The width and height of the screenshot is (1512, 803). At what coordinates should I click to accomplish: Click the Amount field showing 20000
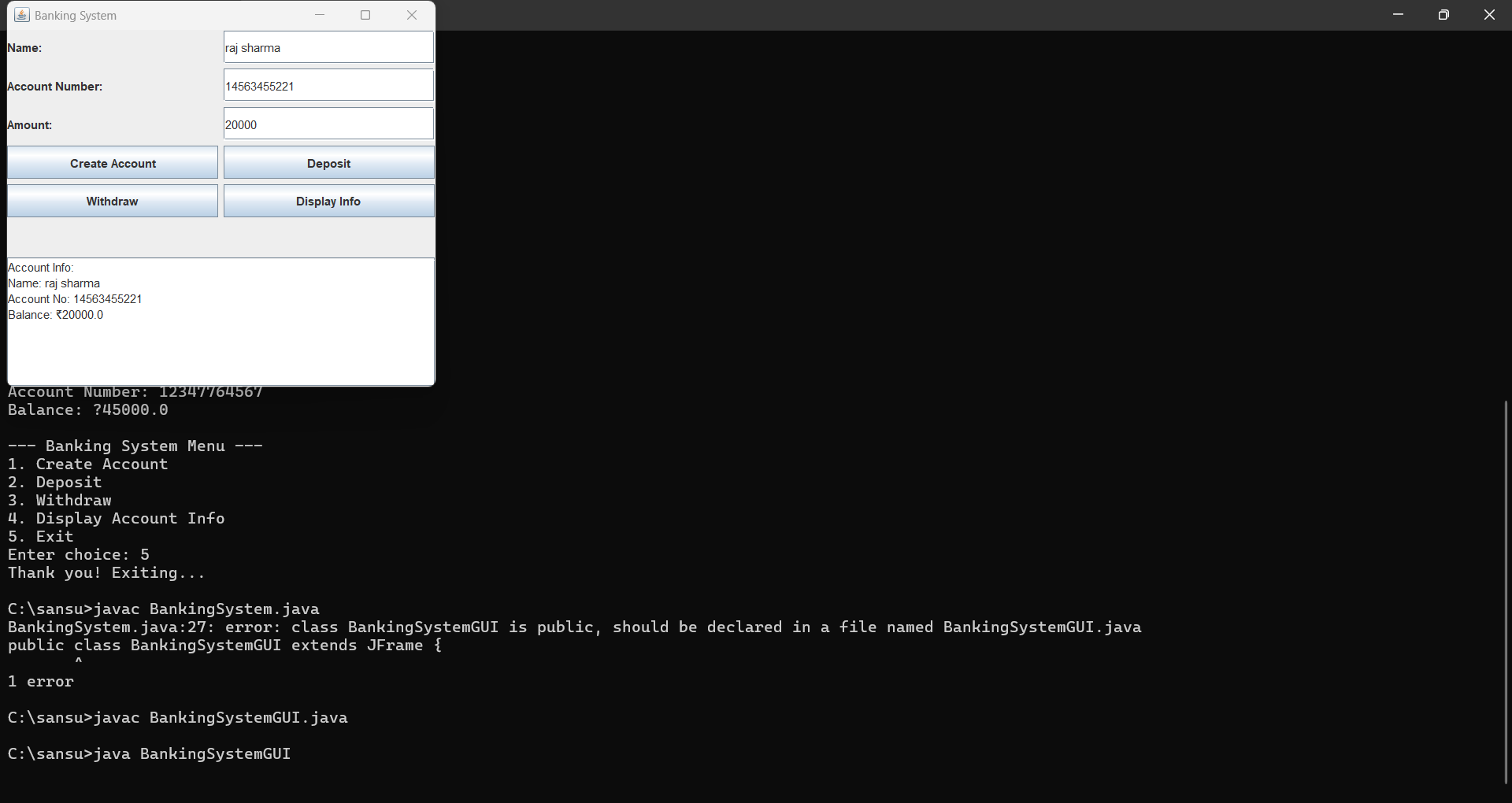click(x=328, y=124)
